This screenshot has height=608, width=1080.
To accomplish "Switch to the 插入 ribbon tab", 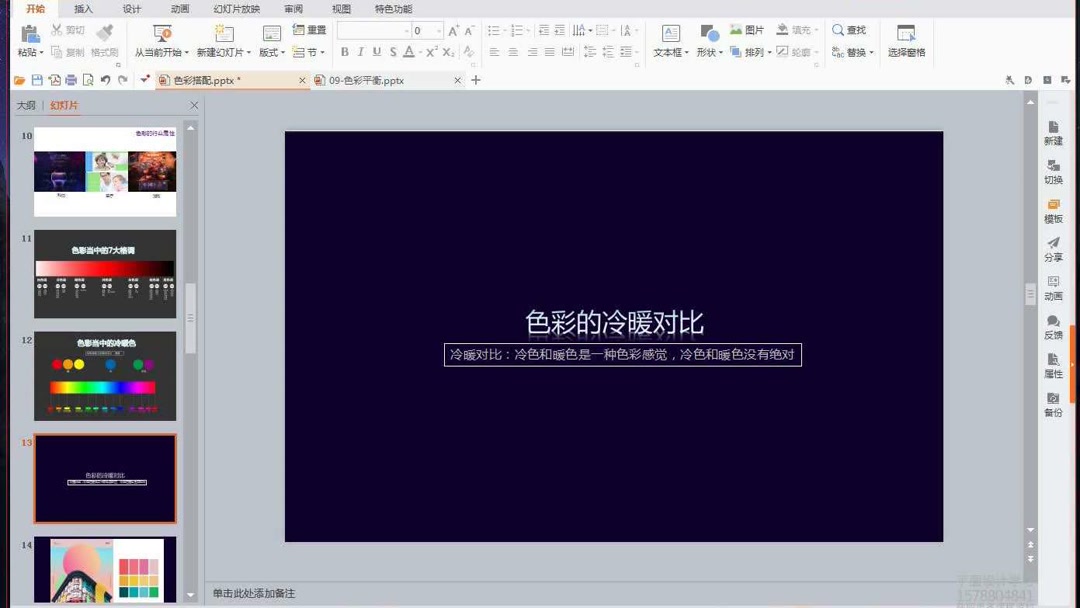I will 82,8.
